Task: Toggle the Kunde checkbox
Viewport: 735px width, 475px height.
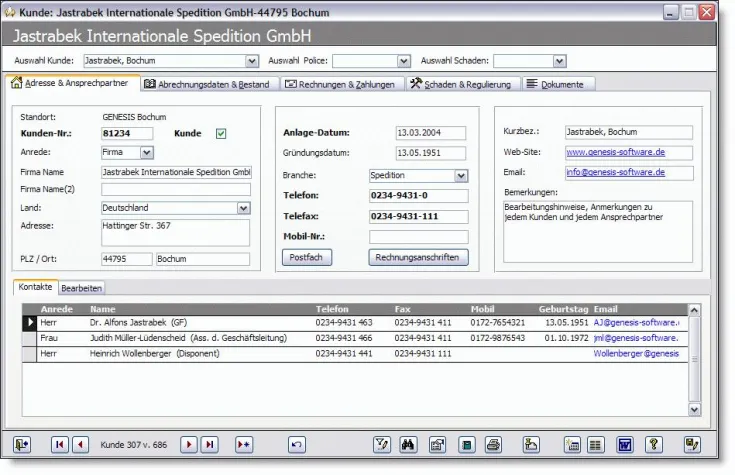Action: pyautogui.click(x=221, y=133)
